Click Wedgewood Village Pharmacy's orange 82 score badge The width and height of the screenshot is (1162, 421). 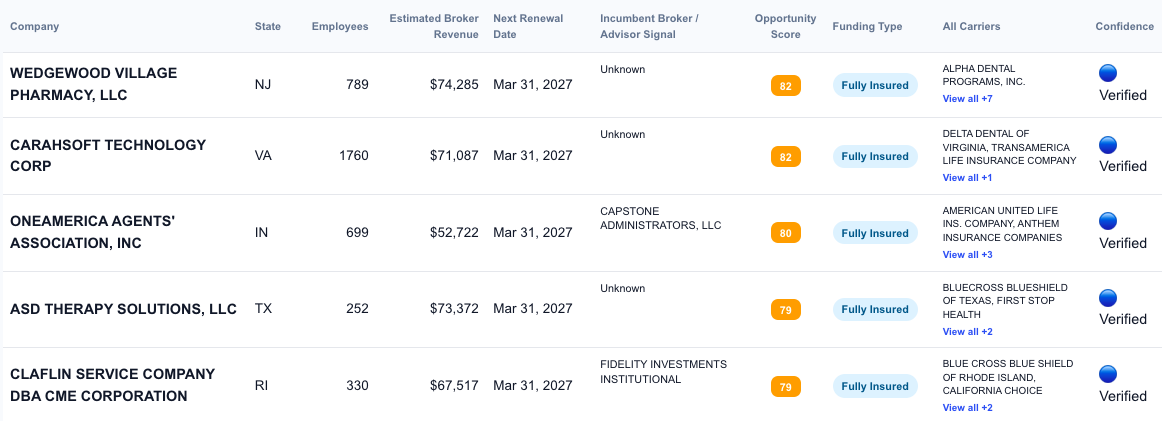click(785, 86)
